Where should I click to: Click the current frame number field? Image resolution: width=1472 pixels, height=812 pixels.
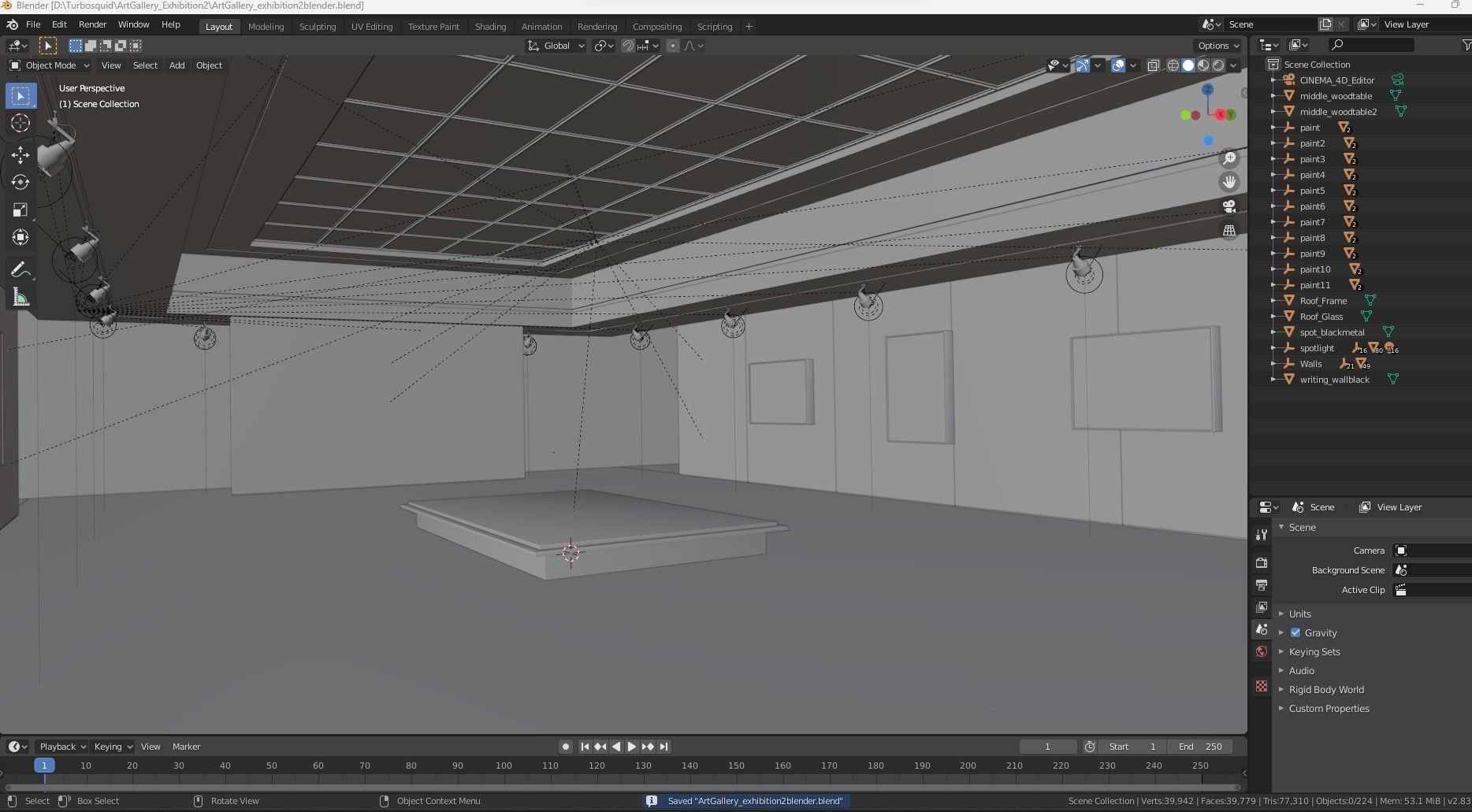[1047, 747]
